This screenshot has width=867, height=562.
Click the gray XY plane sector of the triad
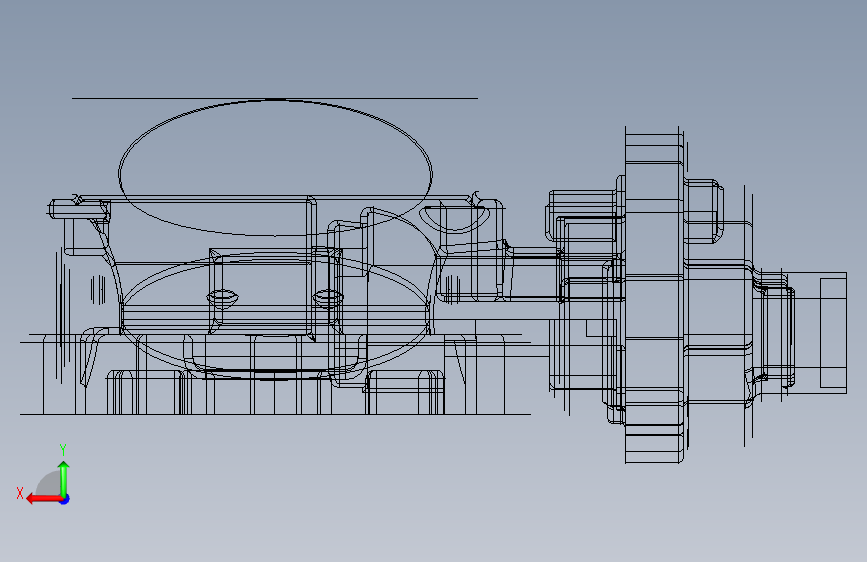(50, 484)
